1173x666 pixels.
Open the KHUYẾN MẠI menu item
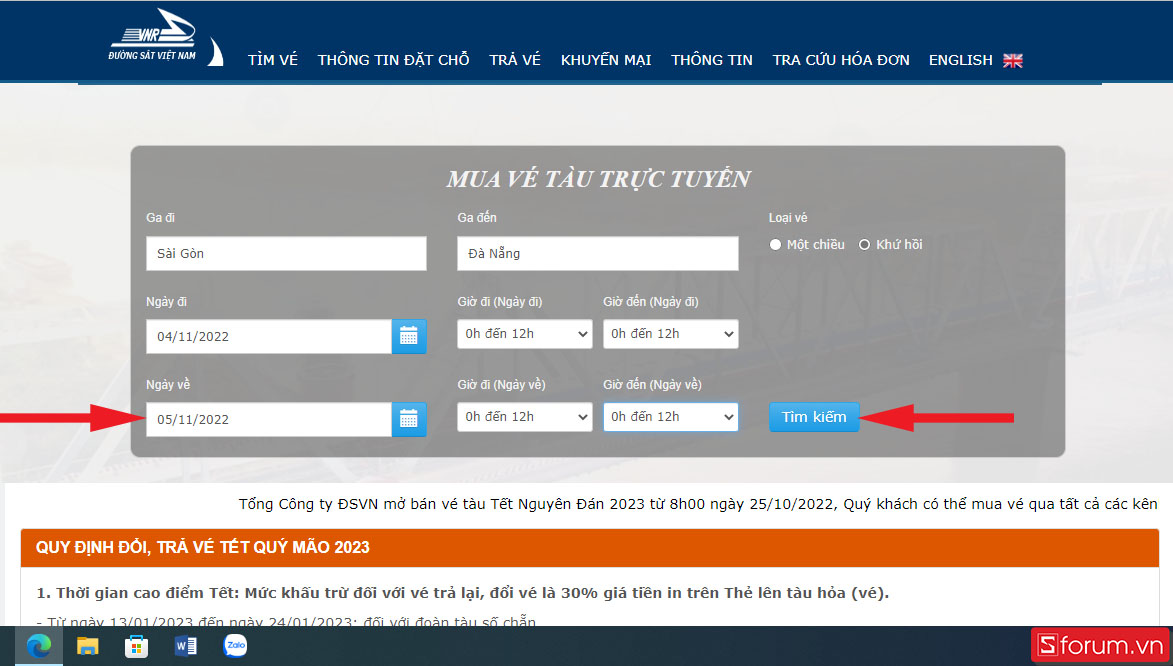click(606, 60)
